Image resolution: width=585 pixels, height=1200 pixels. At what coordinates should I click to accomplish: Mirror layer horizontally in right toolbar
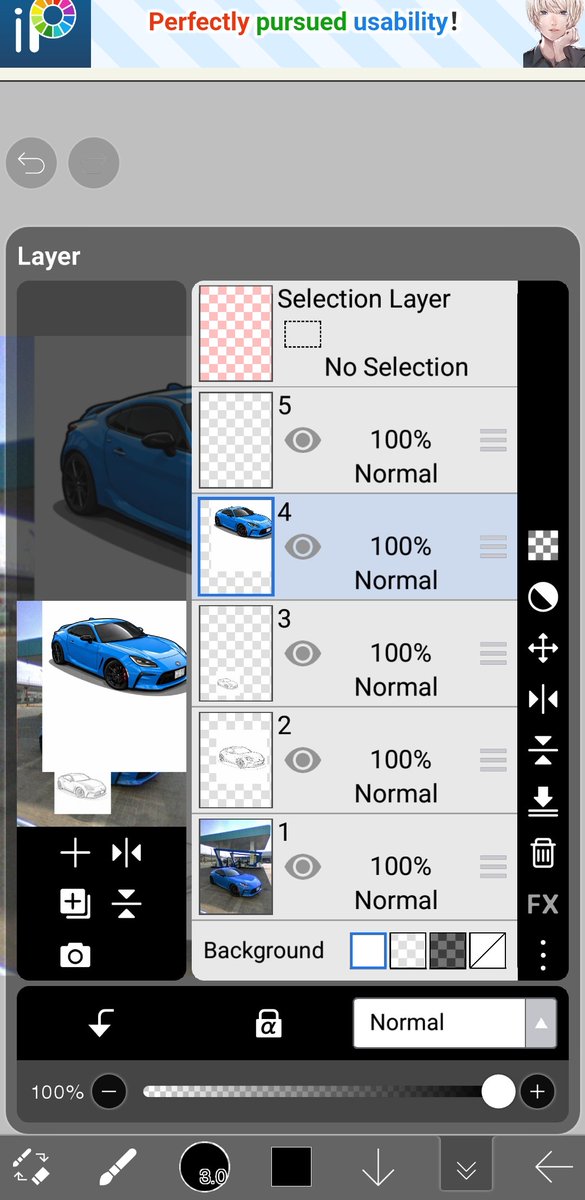point(543,699)
